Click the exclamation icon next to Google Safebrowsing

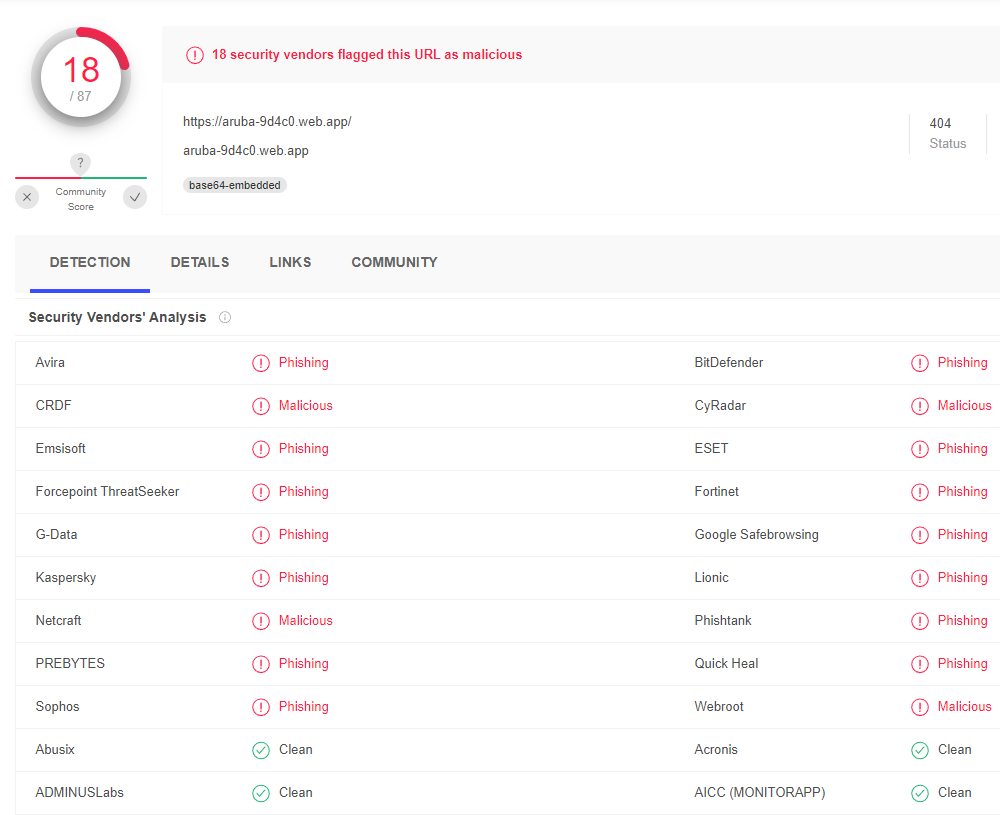pyautogui.click(x=920, y=534)
